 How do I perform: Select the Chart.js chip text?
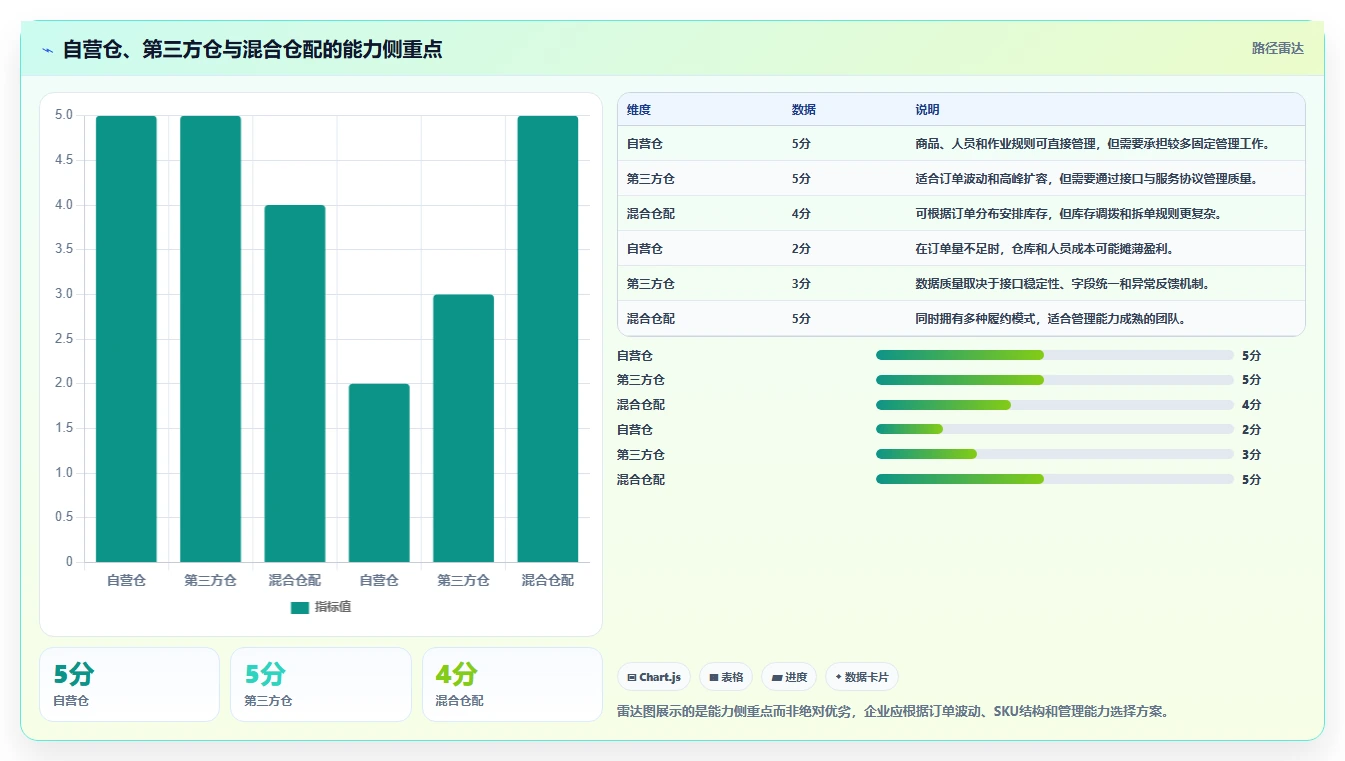pos(660,677)
